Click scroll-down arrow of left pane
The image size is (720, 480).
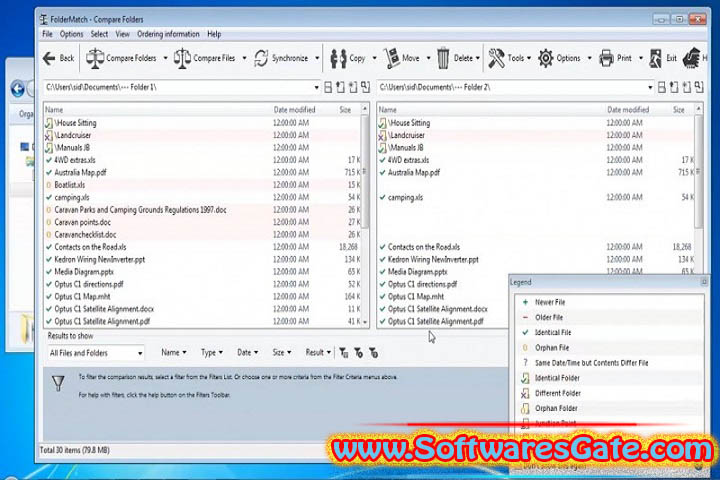click(x=365, y=322)
